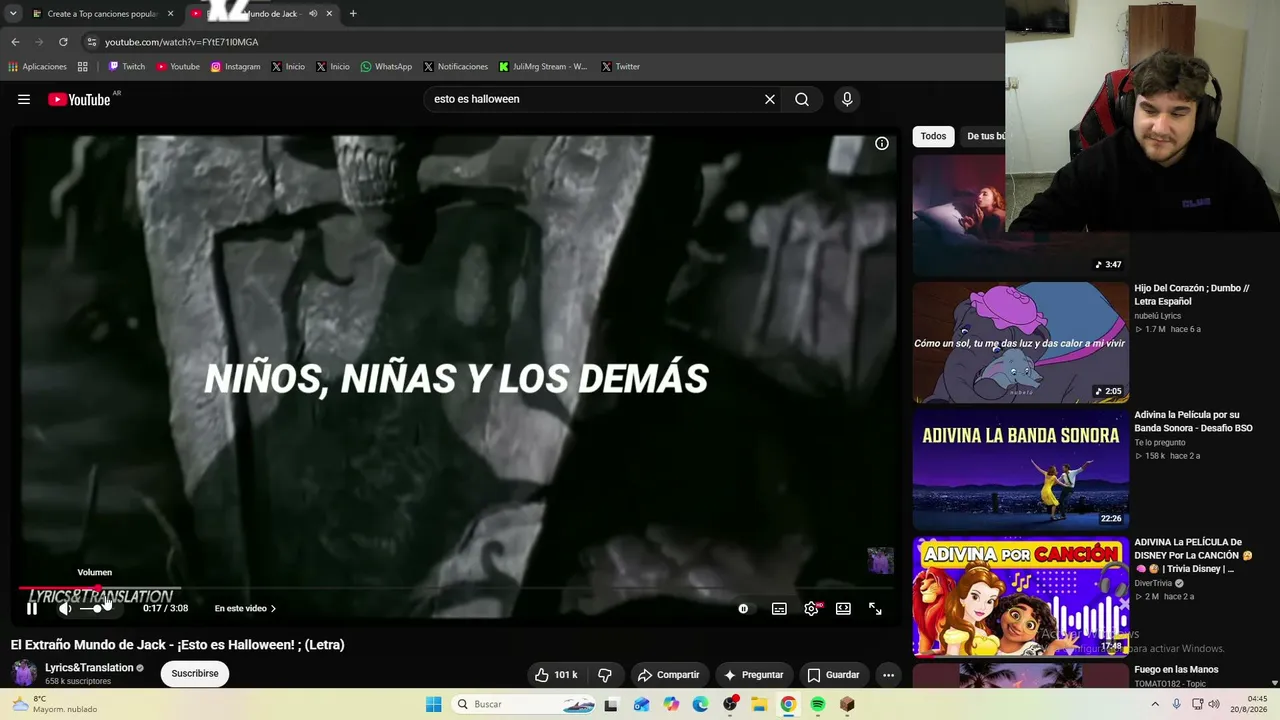This screenshot has height=720, width=1280.
Task: Open the Aplicaciones bookmark
Action: (x=38, y=67)
